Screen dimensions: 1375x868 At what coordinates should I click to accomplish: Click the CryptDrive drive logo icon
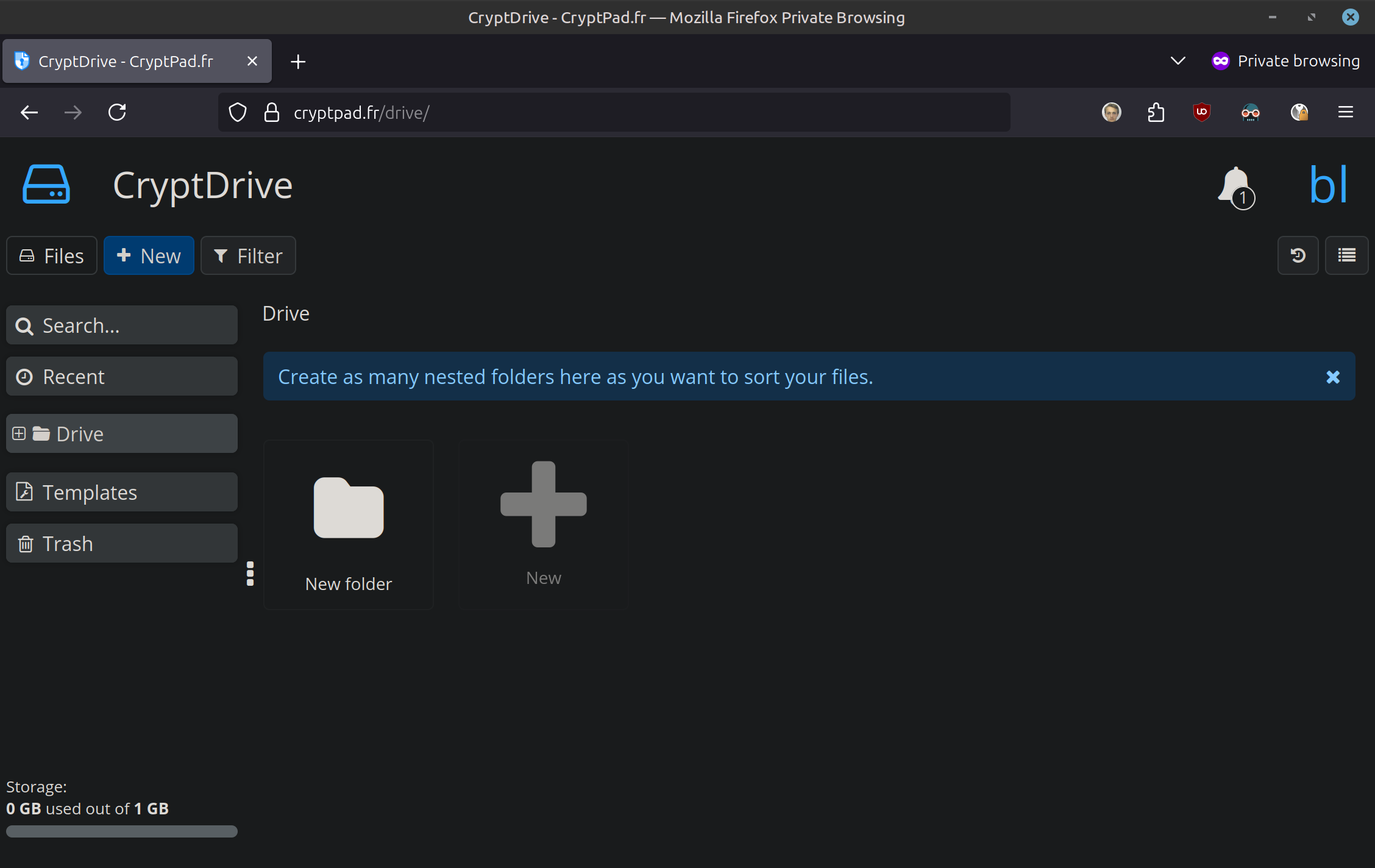tap(46, 185)
